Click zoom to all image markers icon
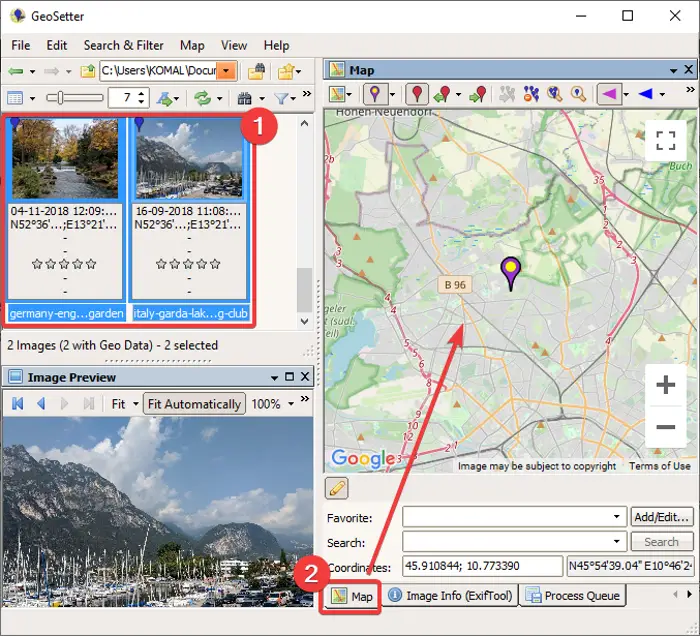Viewport: 700px width, 636px height. click(554, 94)
